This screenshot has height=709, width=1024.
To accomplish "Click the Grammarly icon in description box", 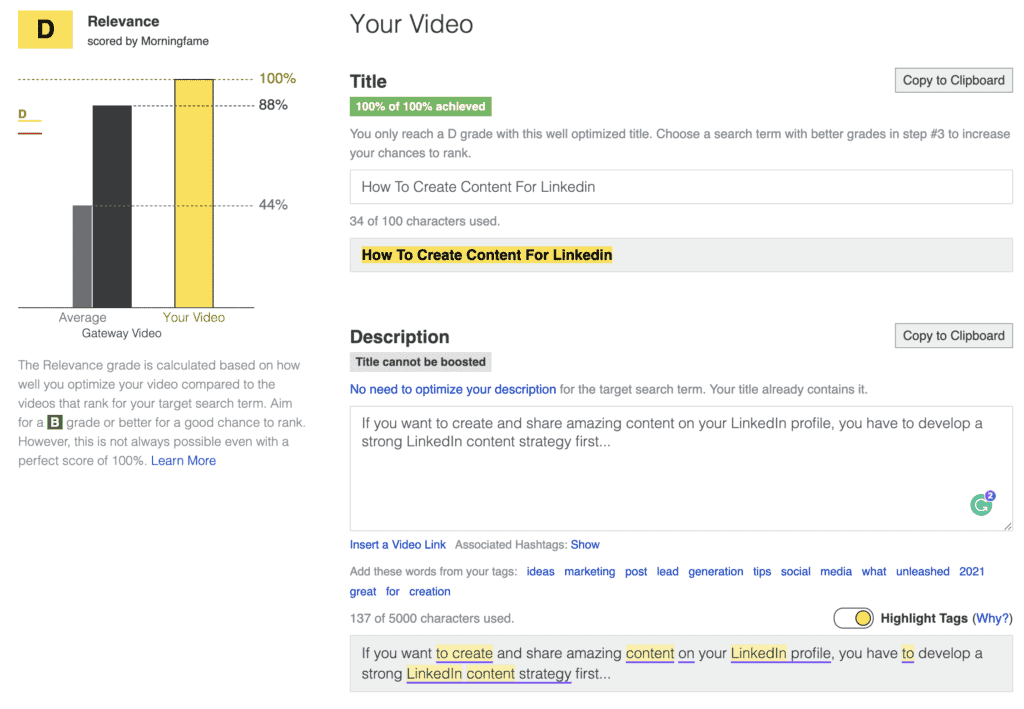I will pyautogui.click(x=981, y=504).
